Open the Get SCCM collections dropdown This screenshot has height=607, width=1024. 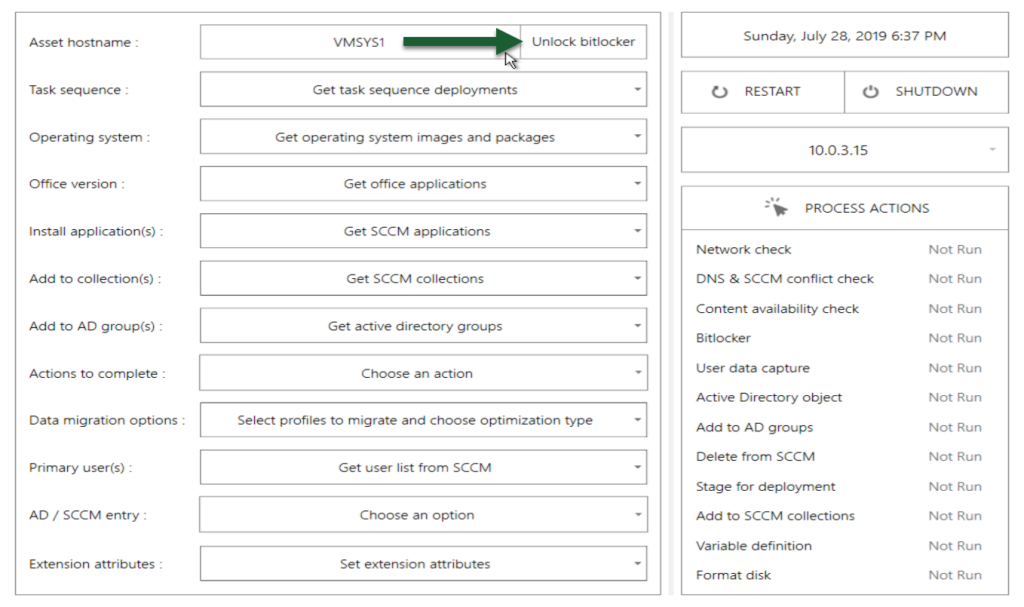point(423,279)
